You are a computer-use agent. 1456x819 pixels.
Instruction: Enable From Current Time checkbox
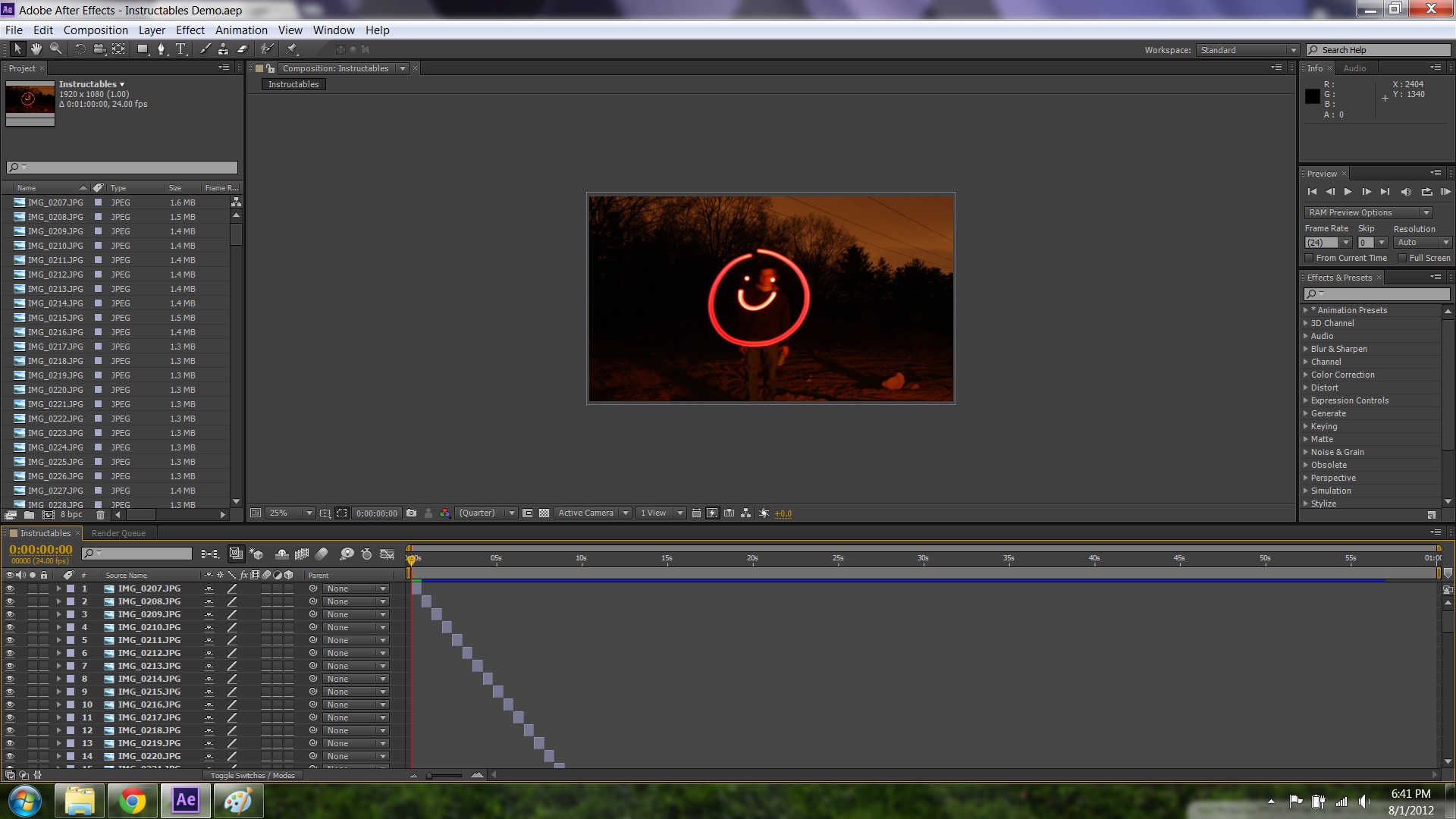1309,258
